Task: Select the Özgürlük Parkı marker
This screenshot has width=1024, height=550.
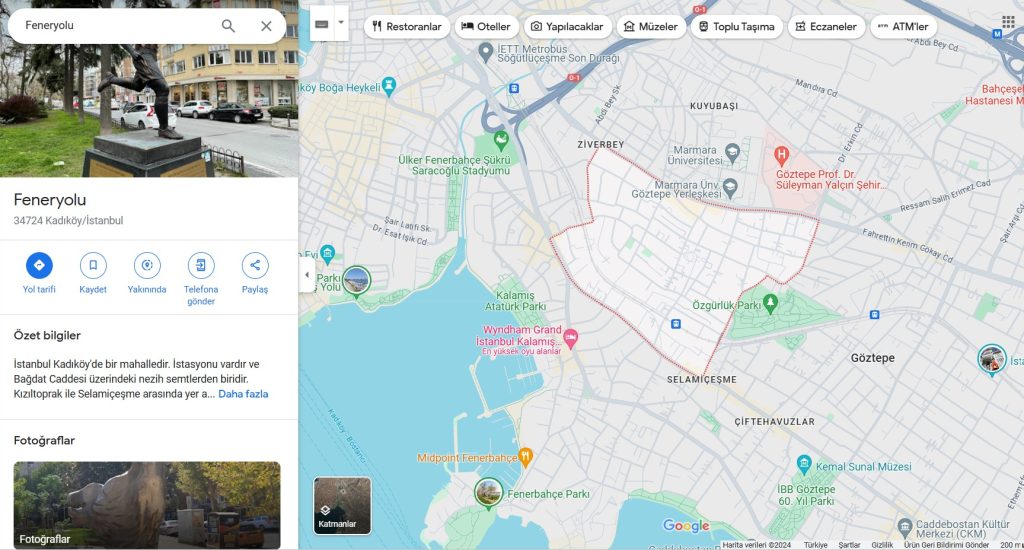Action: 771,303
